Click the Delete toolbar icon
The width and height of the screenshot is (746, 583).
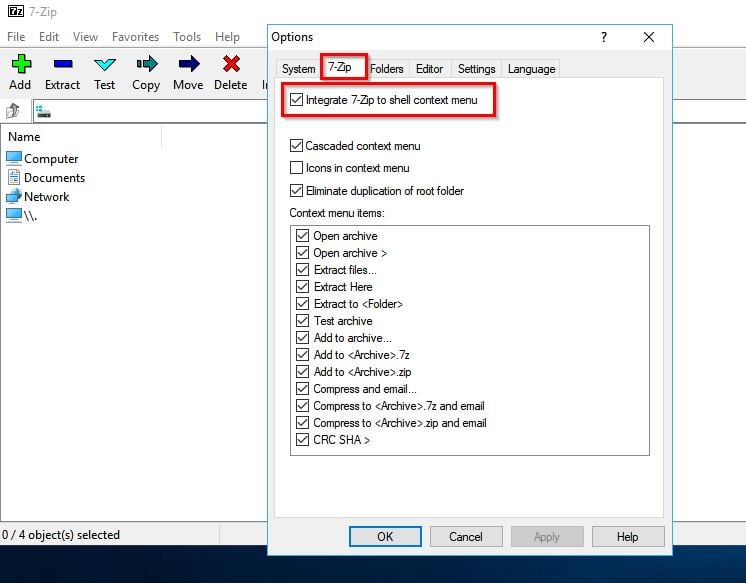(231, 64)
